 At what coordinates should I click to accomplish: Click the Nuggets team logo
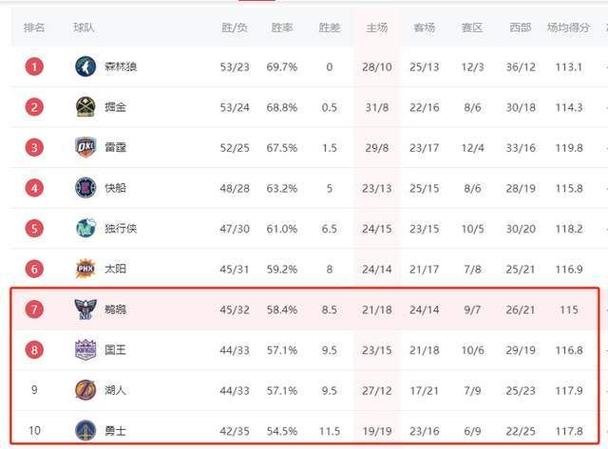(x=85, y=107)
